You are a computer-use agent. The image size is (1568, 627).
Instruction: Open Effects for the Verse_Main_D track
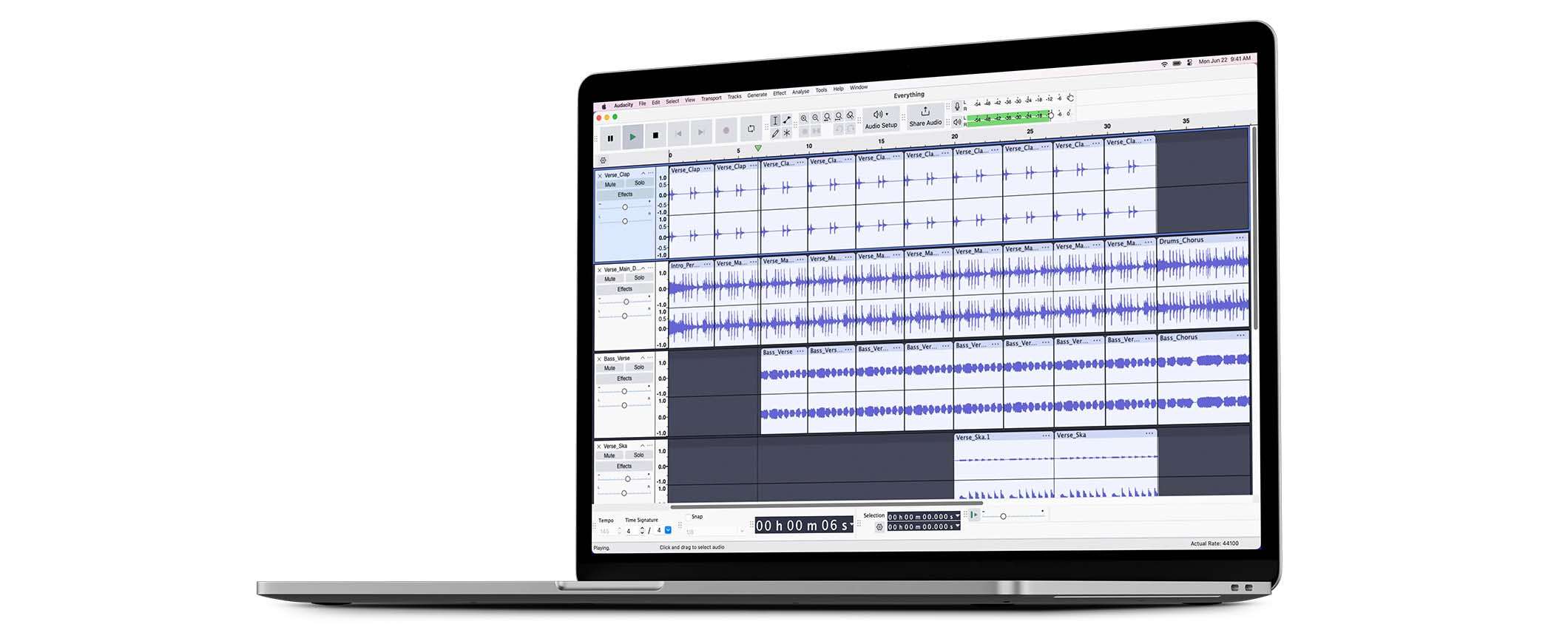pyautogui.click(x=625, y=289)
